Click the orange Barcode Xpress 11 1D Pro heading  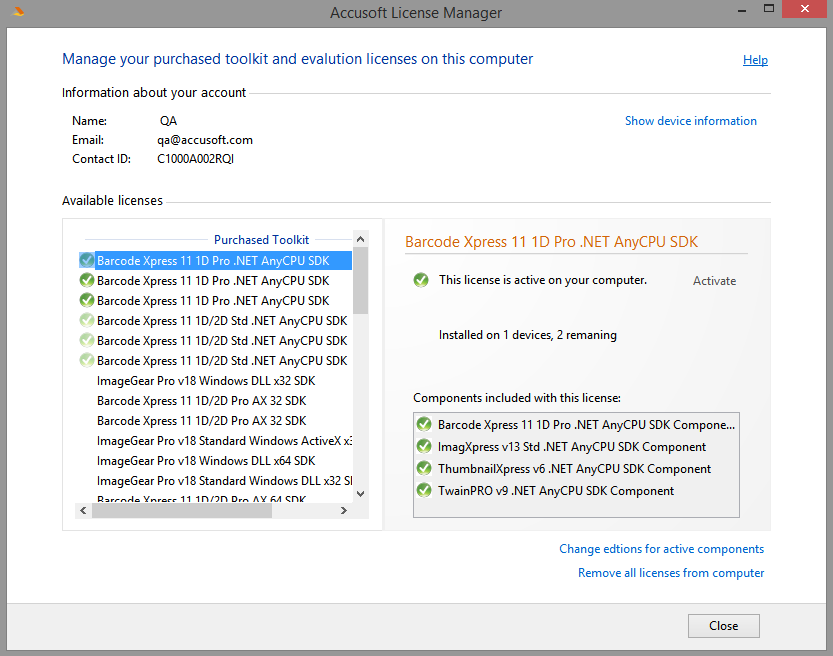(x=551, y=242)
